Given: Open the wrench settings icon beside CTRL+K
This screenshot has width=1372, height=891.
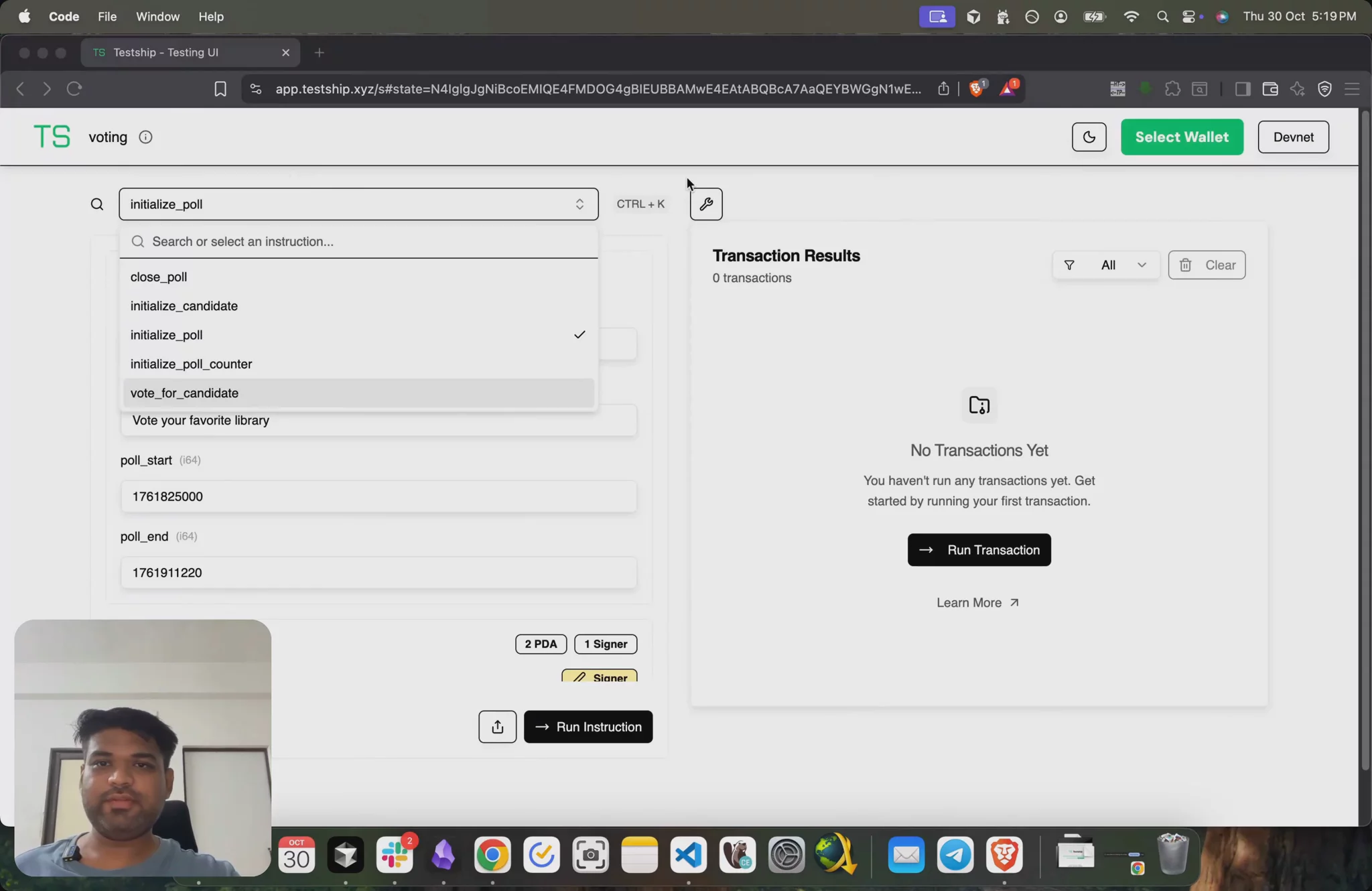Looking at the screenshot, I should tap(706, 204).
